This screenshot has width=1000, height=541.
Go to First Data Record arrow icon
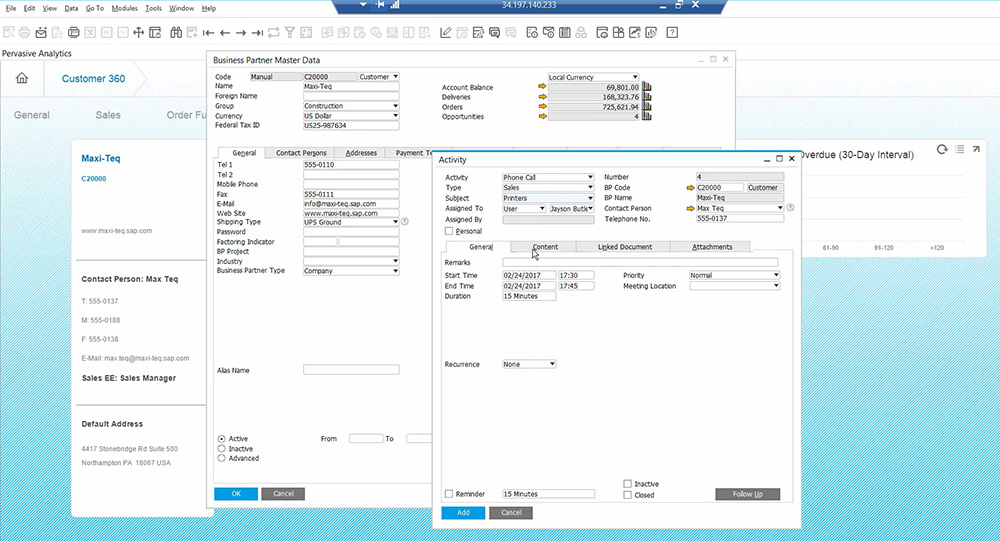(x=209, y=33)
